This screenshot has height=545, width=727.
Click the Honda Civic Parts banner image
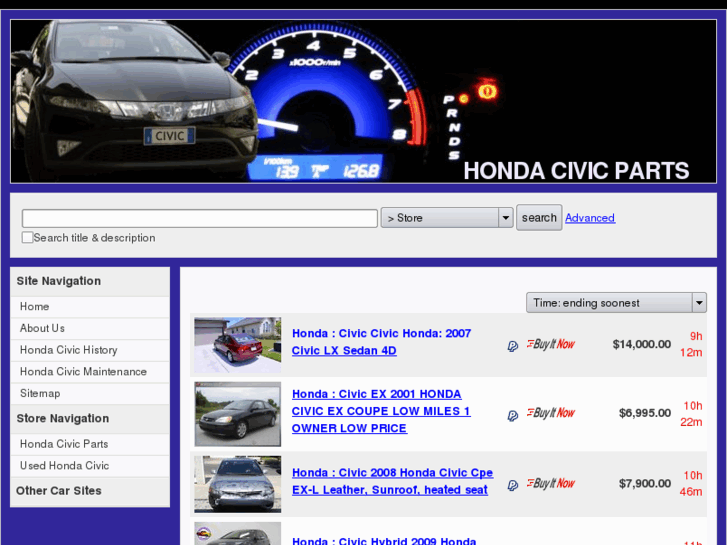coord(364,101)
